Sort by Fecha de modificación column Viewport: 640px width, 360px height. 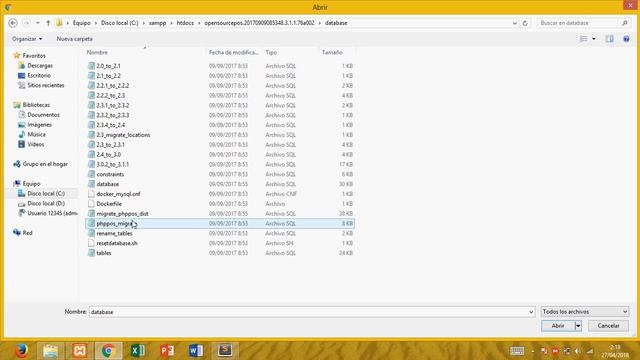(234, 52)
